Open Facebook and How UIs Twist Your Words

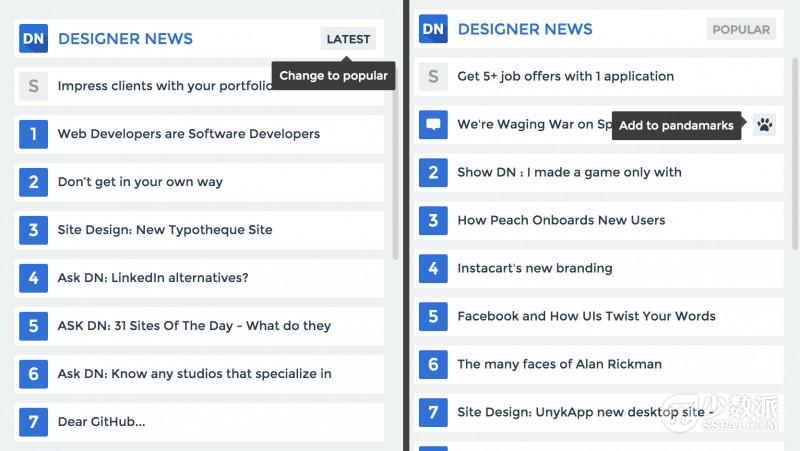[x=586, y=316]
